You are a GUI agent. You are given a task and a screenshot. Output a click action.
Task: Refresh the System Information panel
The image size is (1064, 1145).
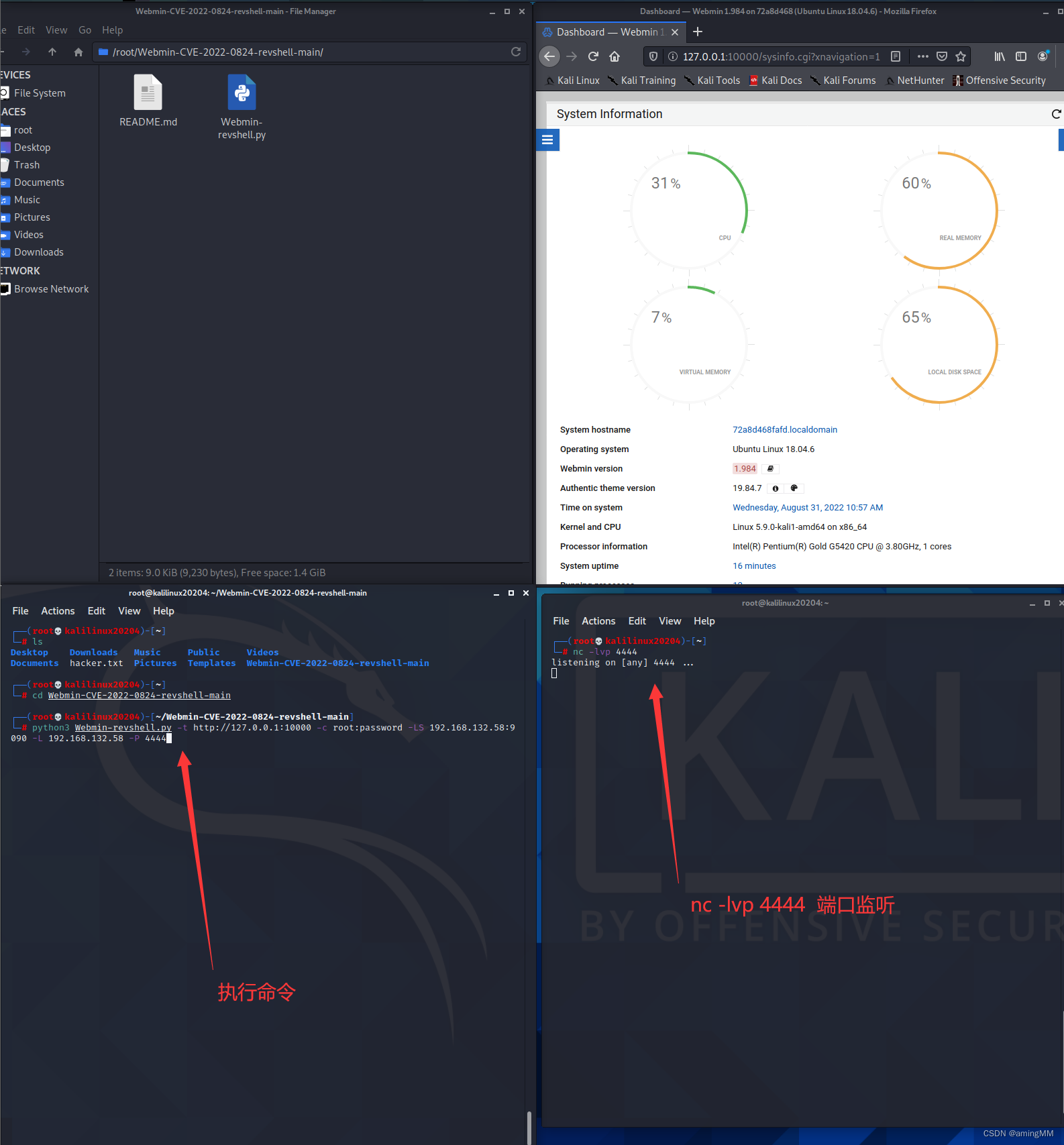pyautogui.click(x=1056, y=114)
